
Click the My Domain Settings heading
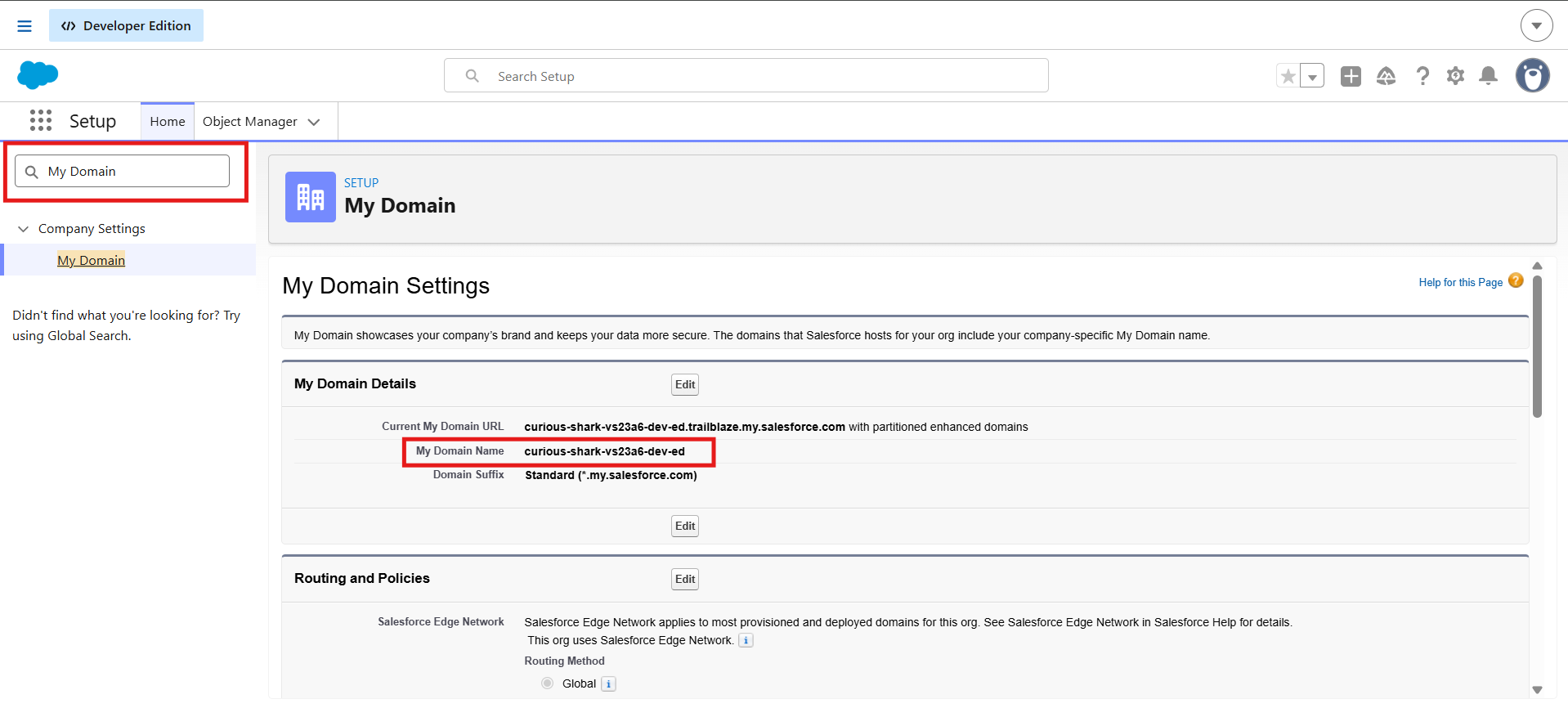pyautogui.click(x=386, y=285)
